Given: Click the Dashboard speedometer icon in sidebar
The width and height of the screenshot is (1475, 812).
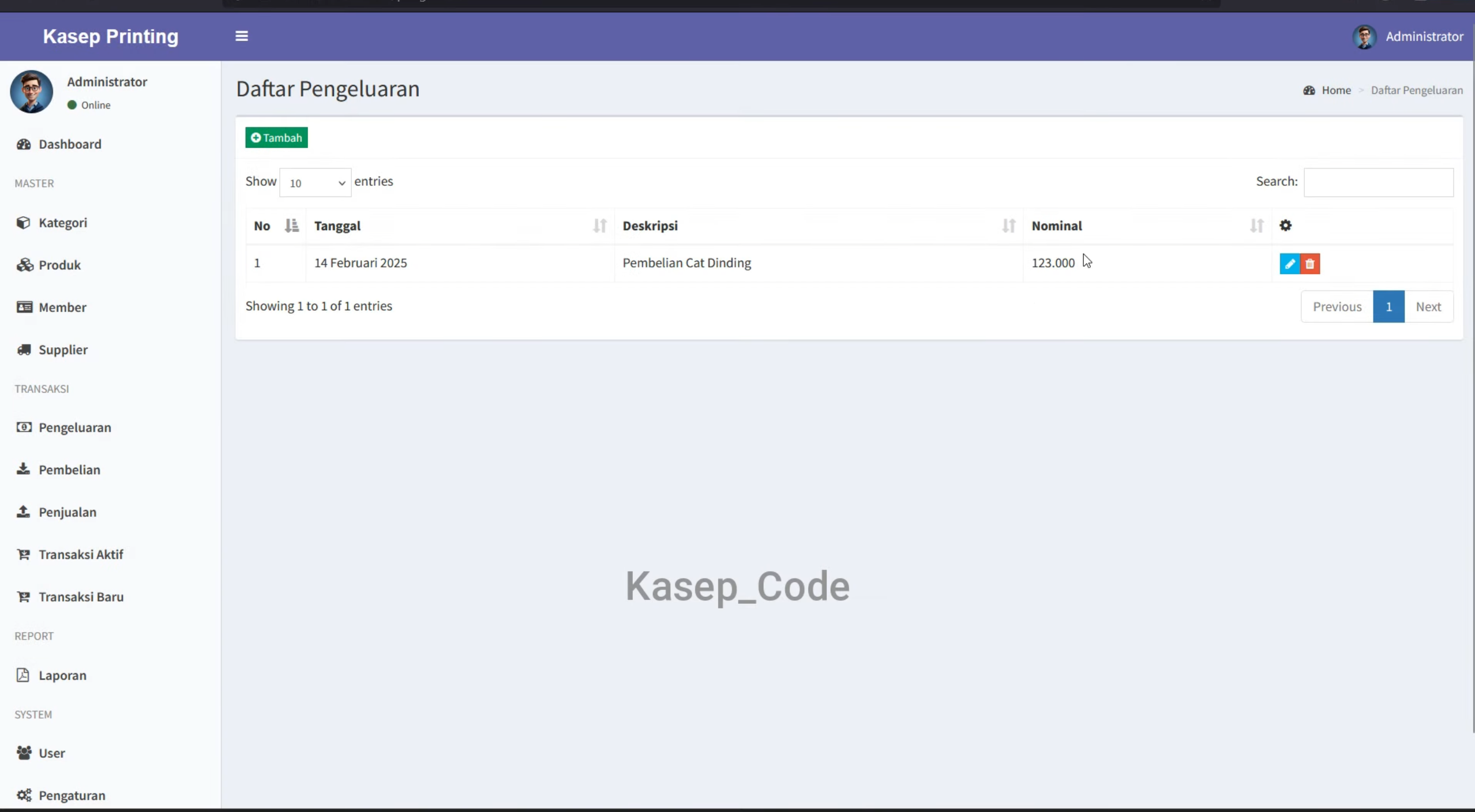Looking at the screenshot, I should point(24,144).
